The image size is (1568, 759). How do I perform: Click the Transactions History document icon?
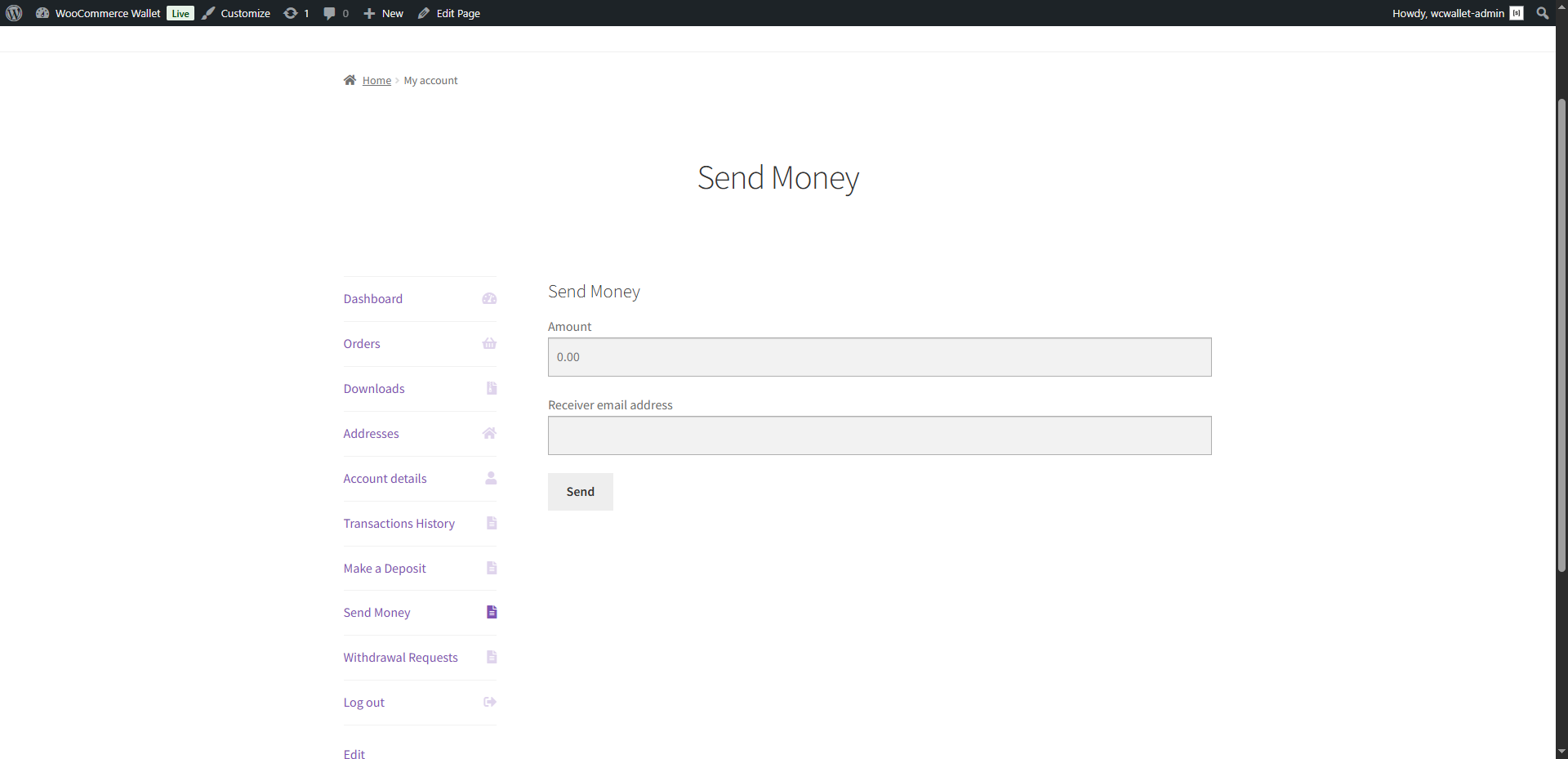click(x=492, y=523)
